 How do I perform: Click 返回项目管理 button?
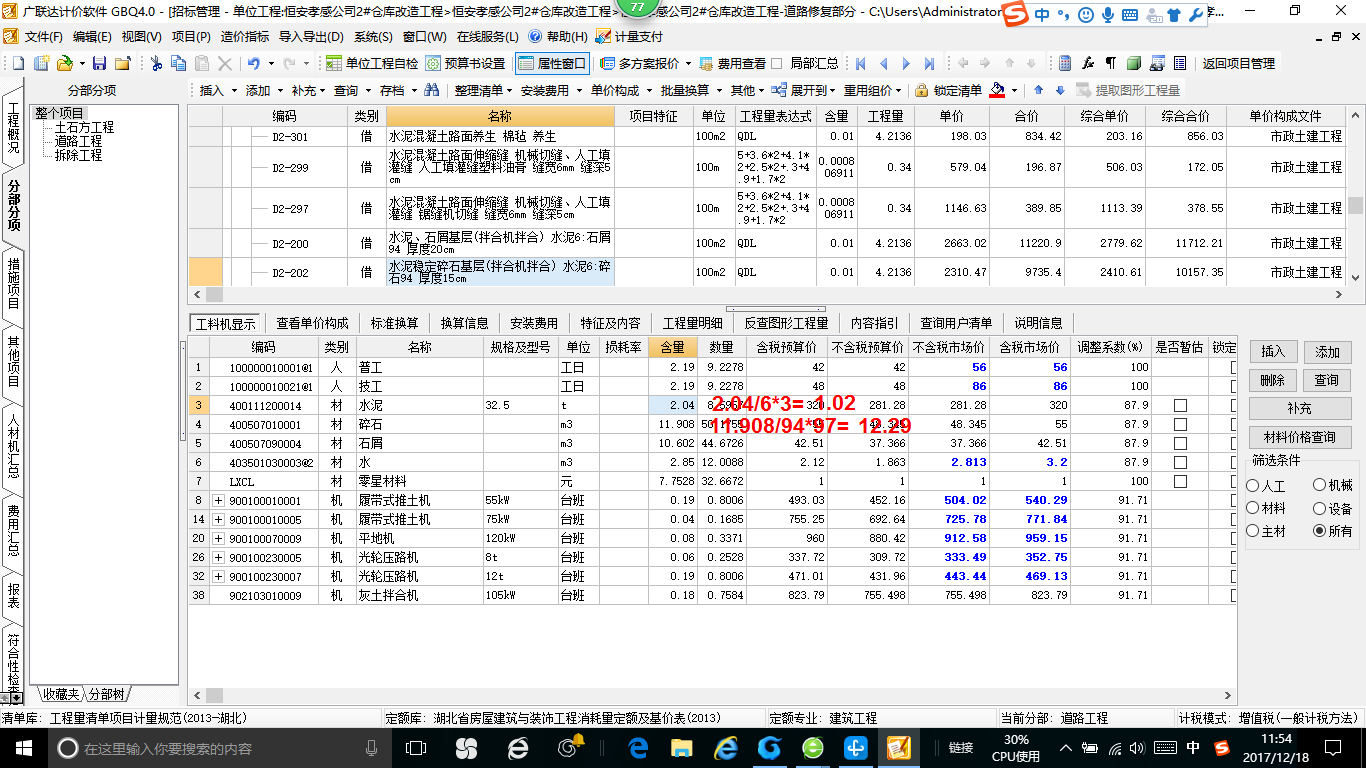[1238, 63]
